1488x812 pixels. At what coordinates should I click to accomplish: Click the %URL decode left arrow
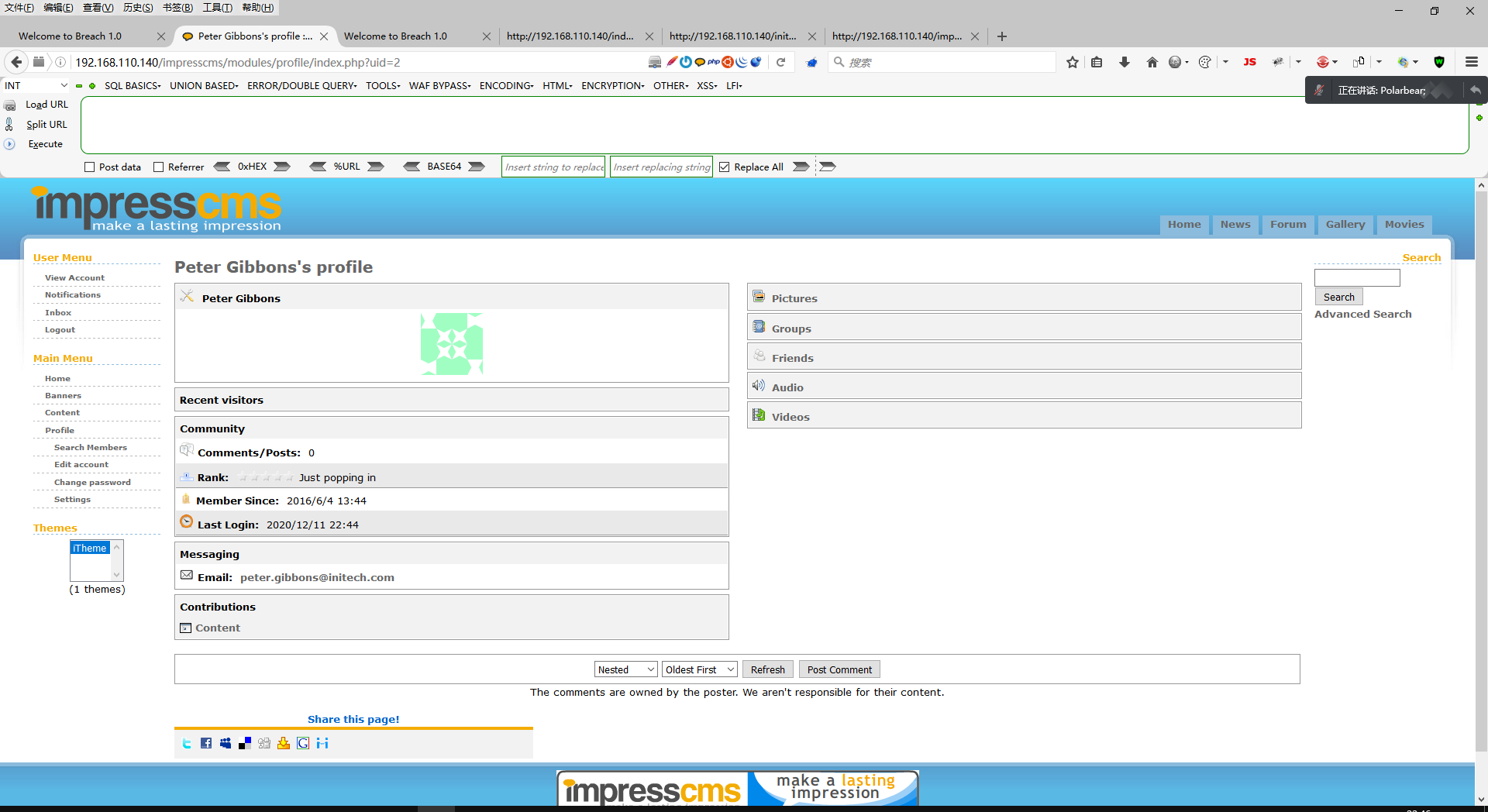pyautogui.click(x=318, y=167)
